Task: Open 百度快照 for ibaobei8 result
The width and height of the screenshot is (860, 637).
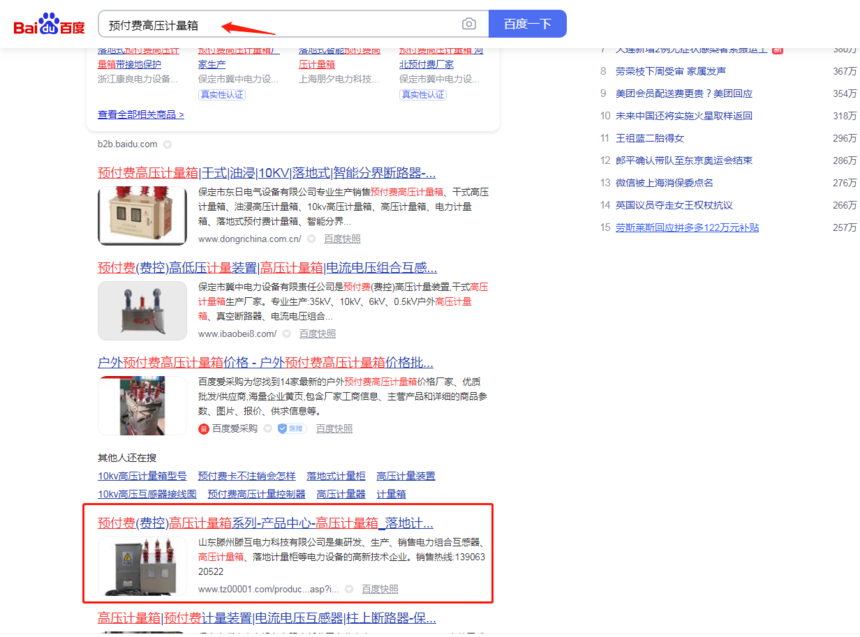Action: tap(318, 334)
